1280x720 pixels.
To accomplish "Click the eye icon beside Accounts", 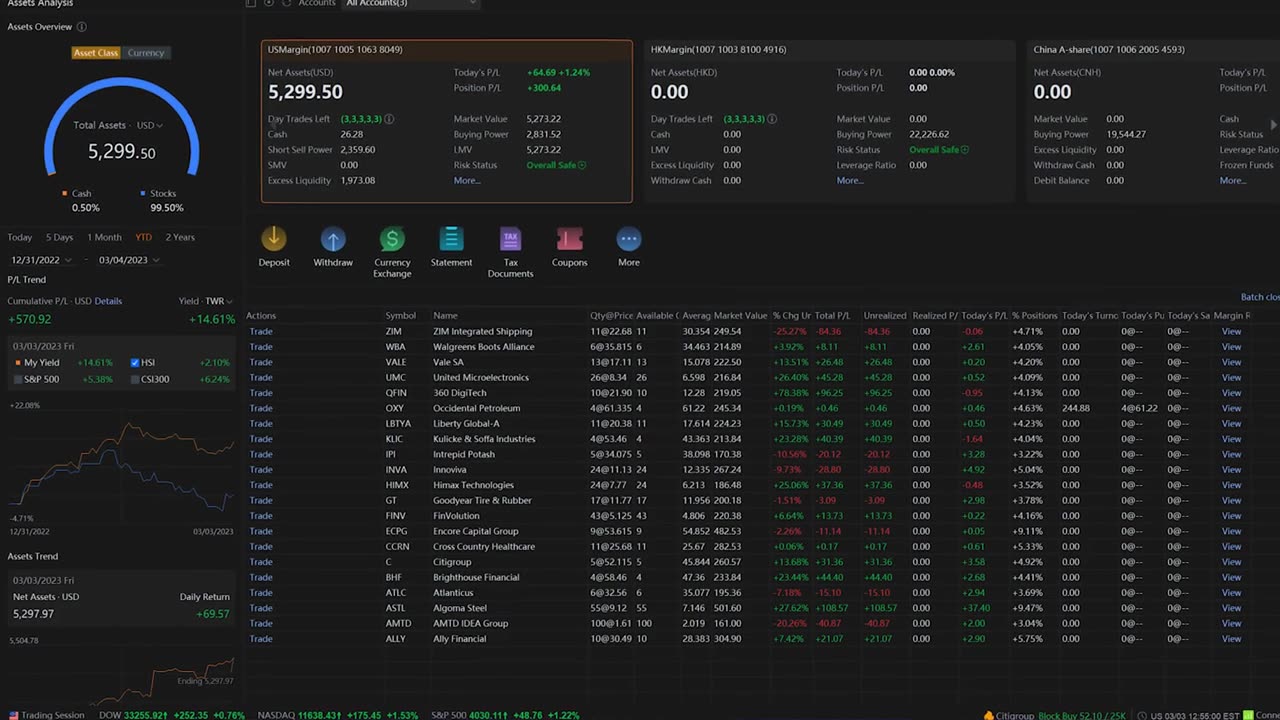I will pos(268,3).
